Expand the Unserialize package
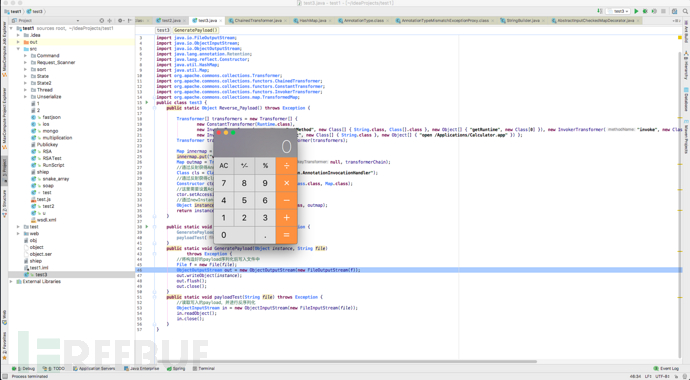Screen dimensions: 690x380 (x=25, y=97)
